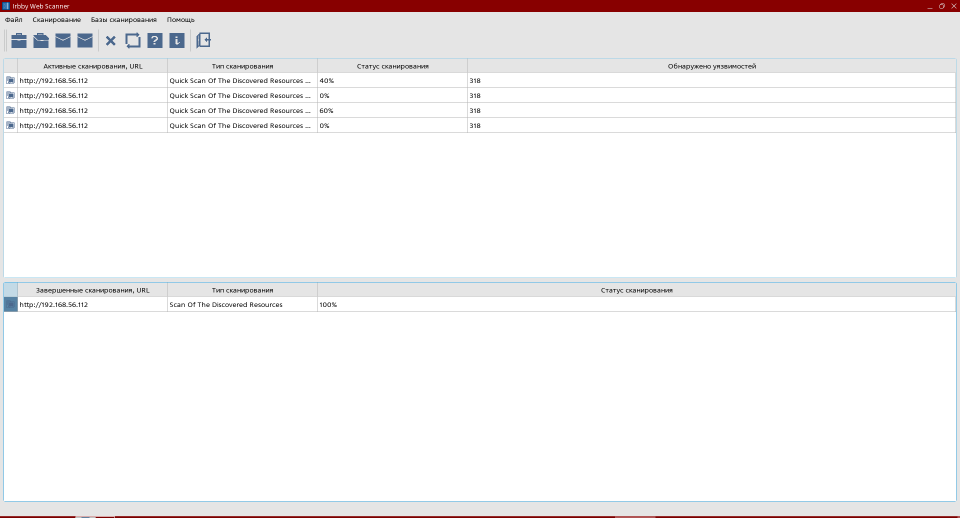Screen dimensions: 961x518
Task: Click the refresh loop arrows icon
Action: tap(133, 41)
